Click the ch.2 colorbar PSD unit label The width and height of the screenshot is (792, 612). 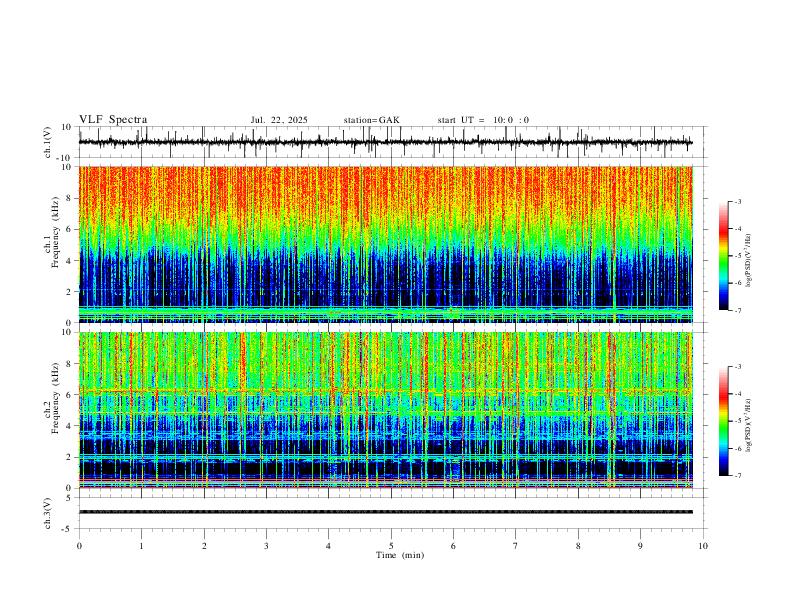(x=748, y=425)
